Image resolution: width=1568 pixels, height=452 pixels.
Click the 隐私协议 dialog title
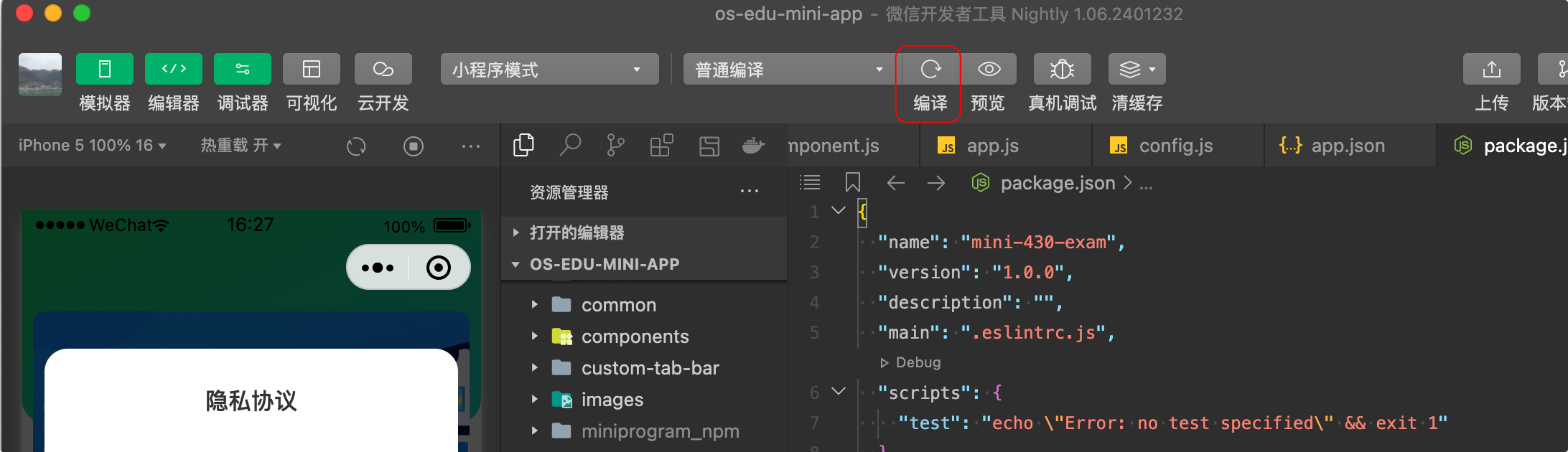coord(251,401)
